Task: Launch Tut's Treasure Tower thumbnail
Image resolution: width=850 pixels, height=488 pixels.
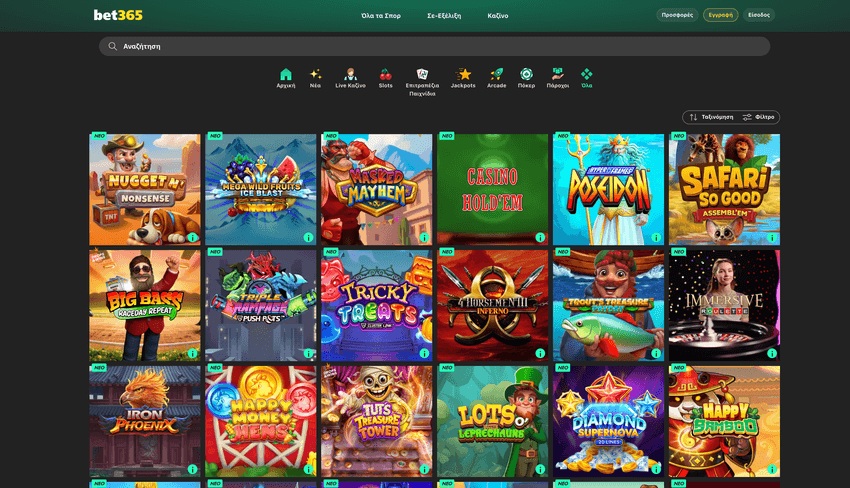Action: coord(377,422)
